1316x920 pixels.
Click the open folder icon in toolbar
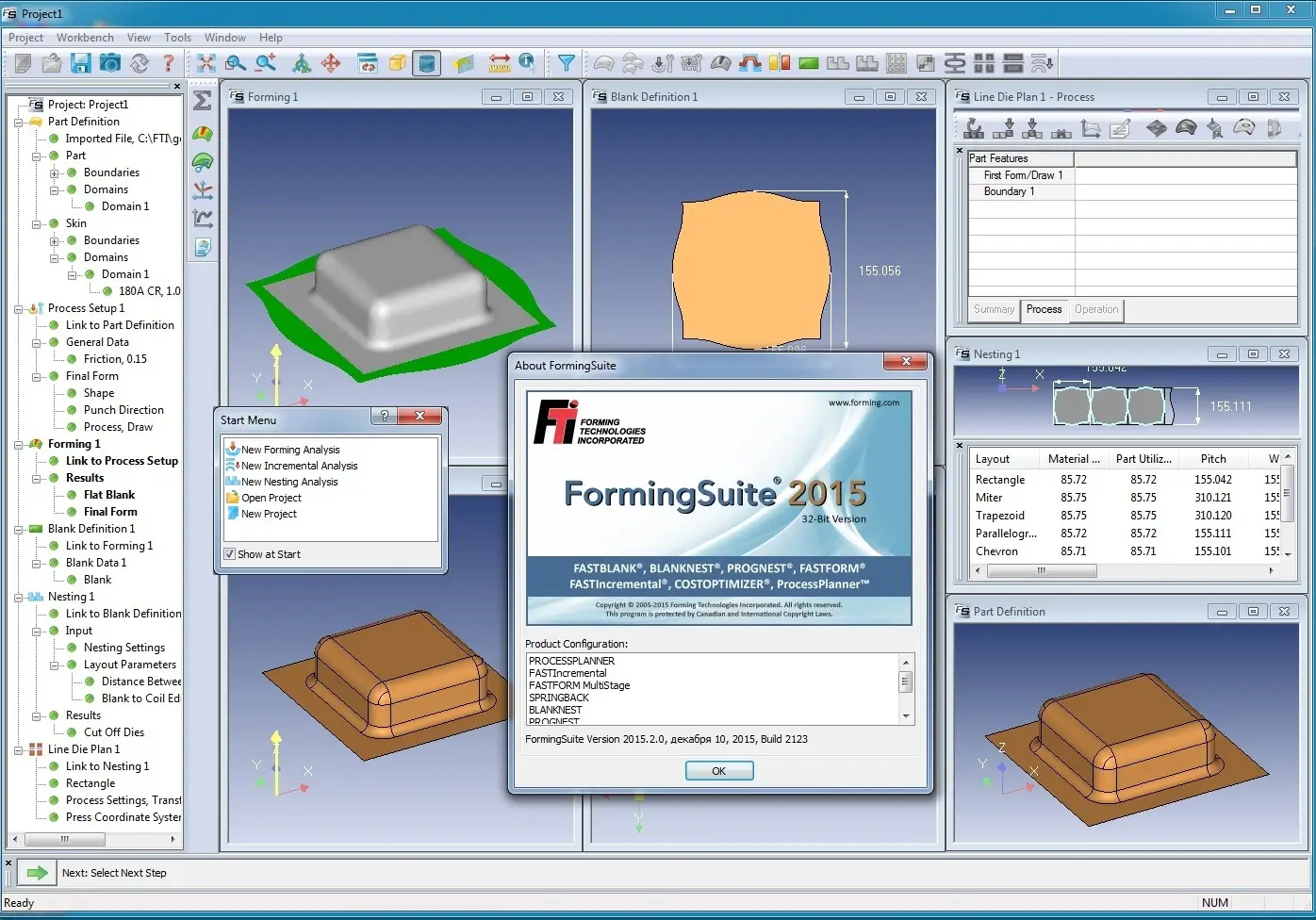point(52,63)
